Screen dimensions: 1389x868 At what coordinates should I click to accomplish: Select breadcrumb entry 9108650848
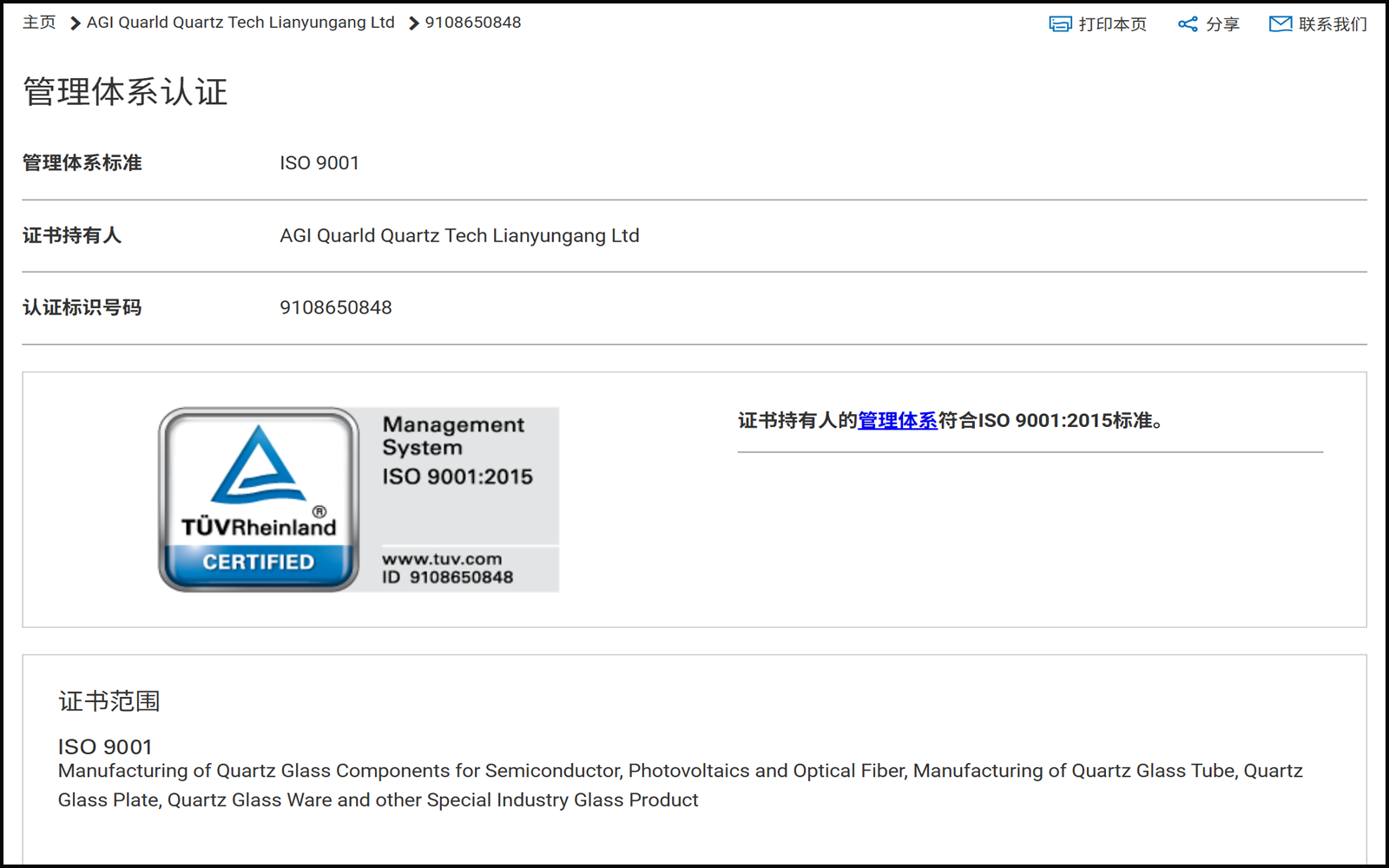(473, 23)
